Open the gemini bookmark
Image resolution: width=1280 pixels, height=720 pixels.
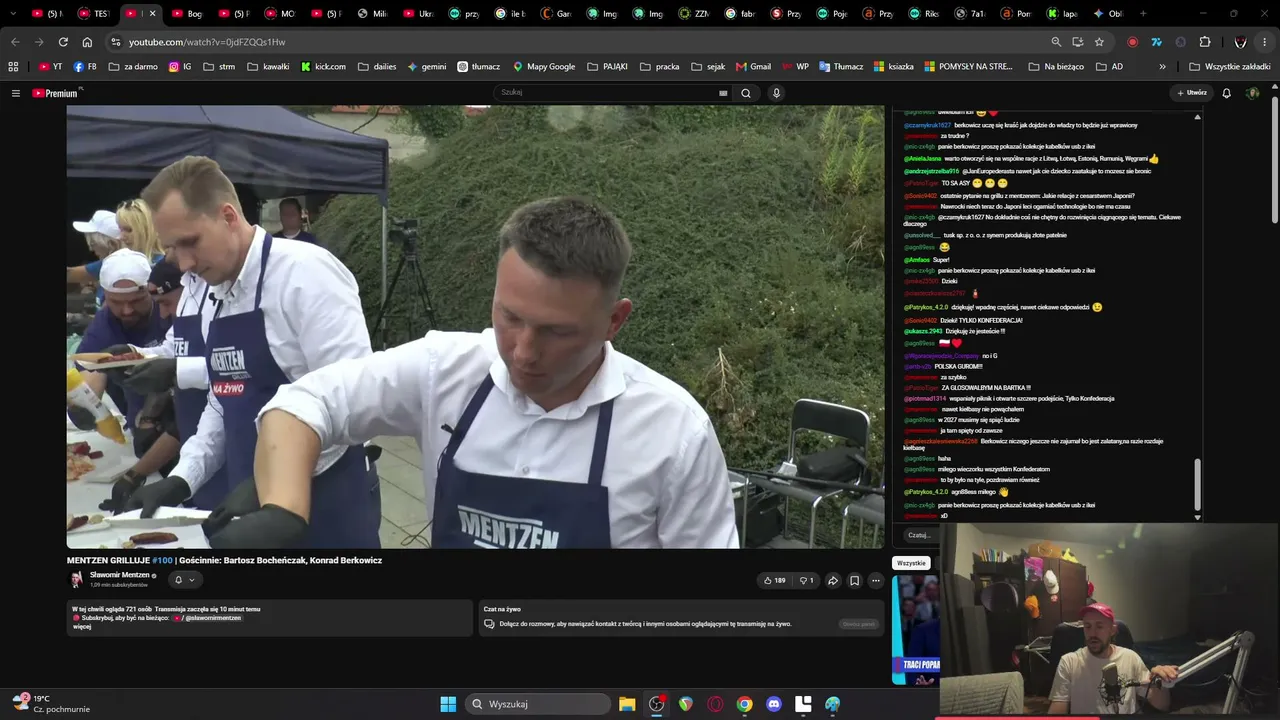point(426,66)
